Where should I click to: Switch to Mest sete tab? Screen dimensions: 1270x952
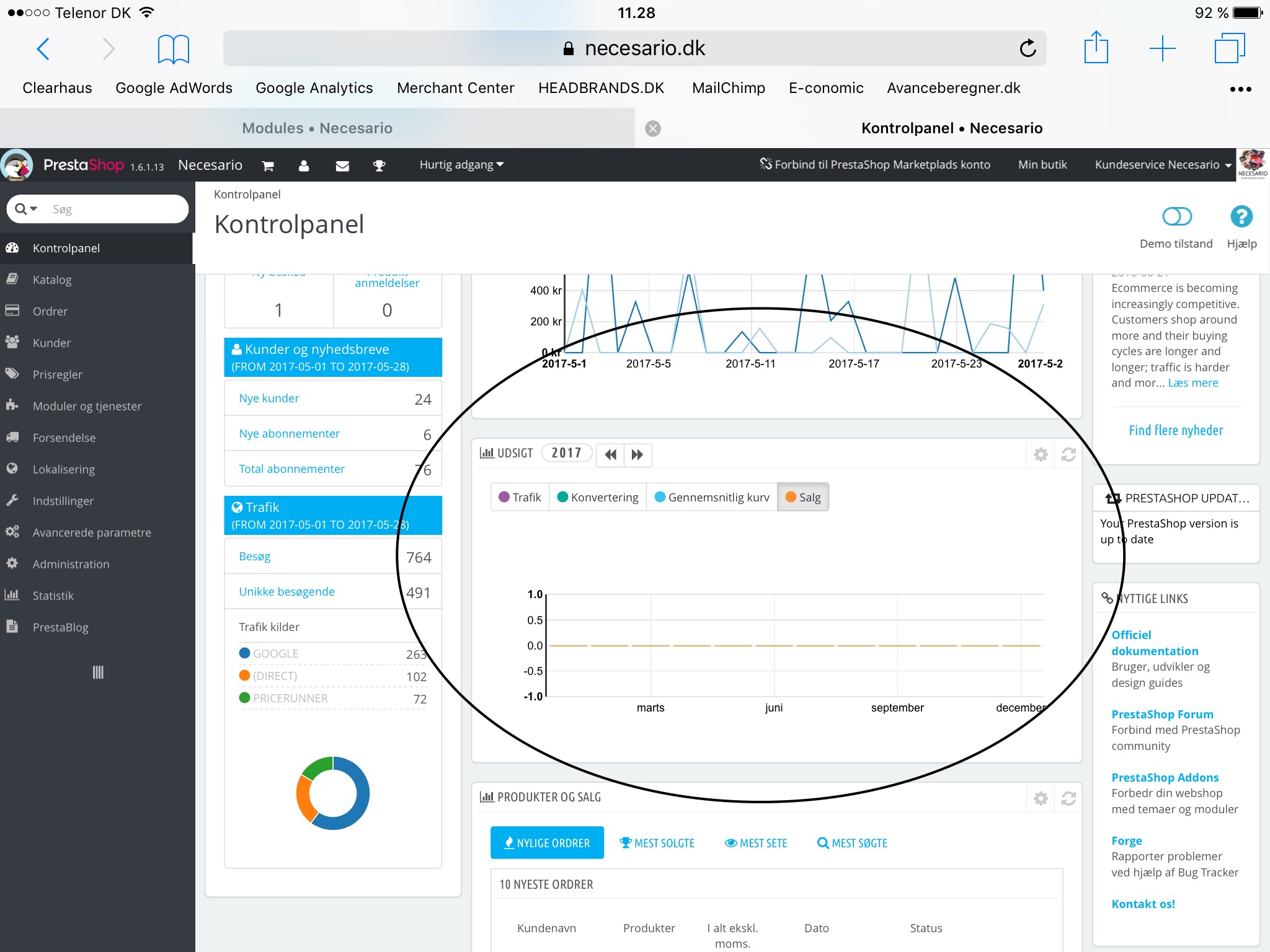click(756, 843)
